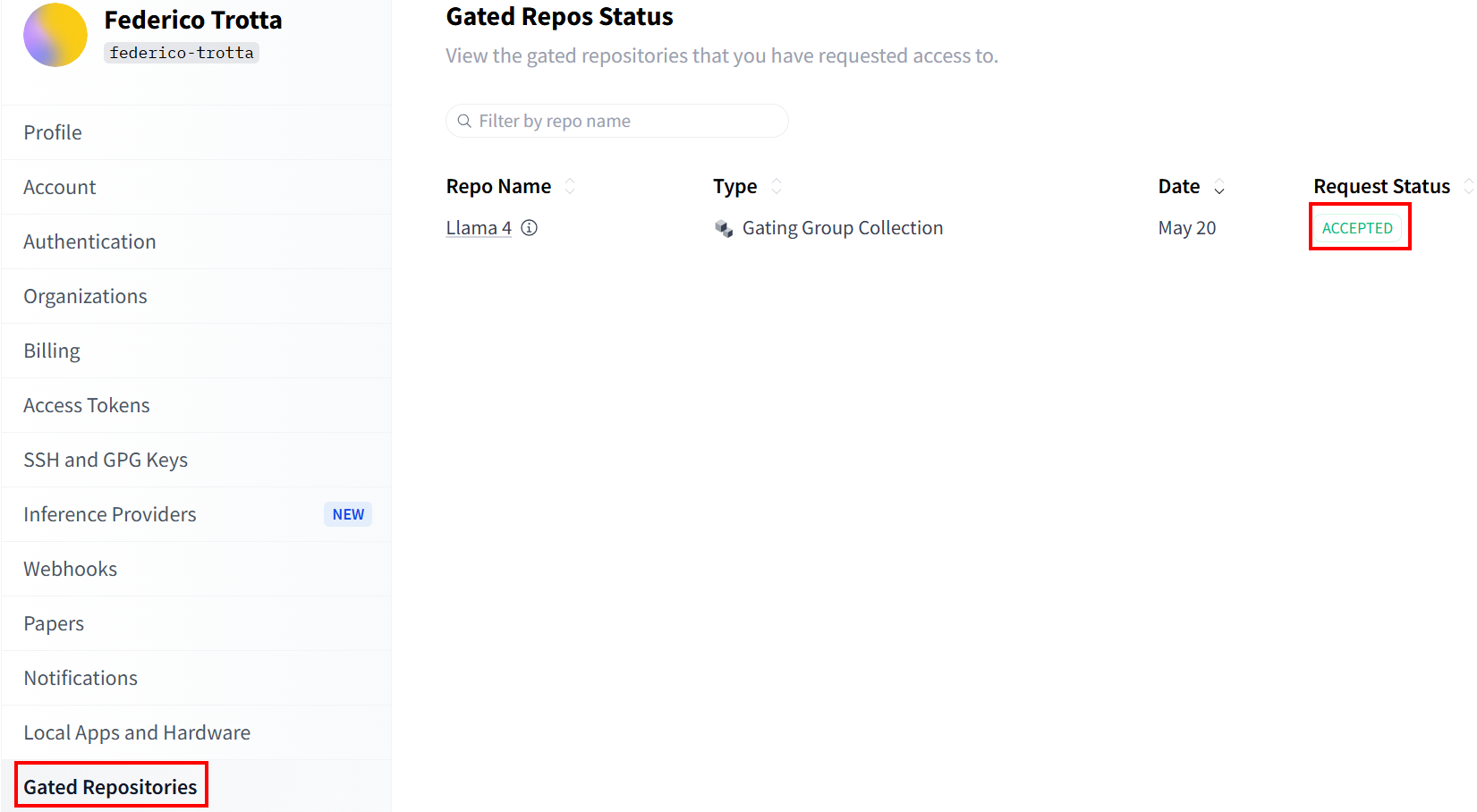1477x812 pixels.
Task: Open the Organizations section
Action: [x=85, y=296]
